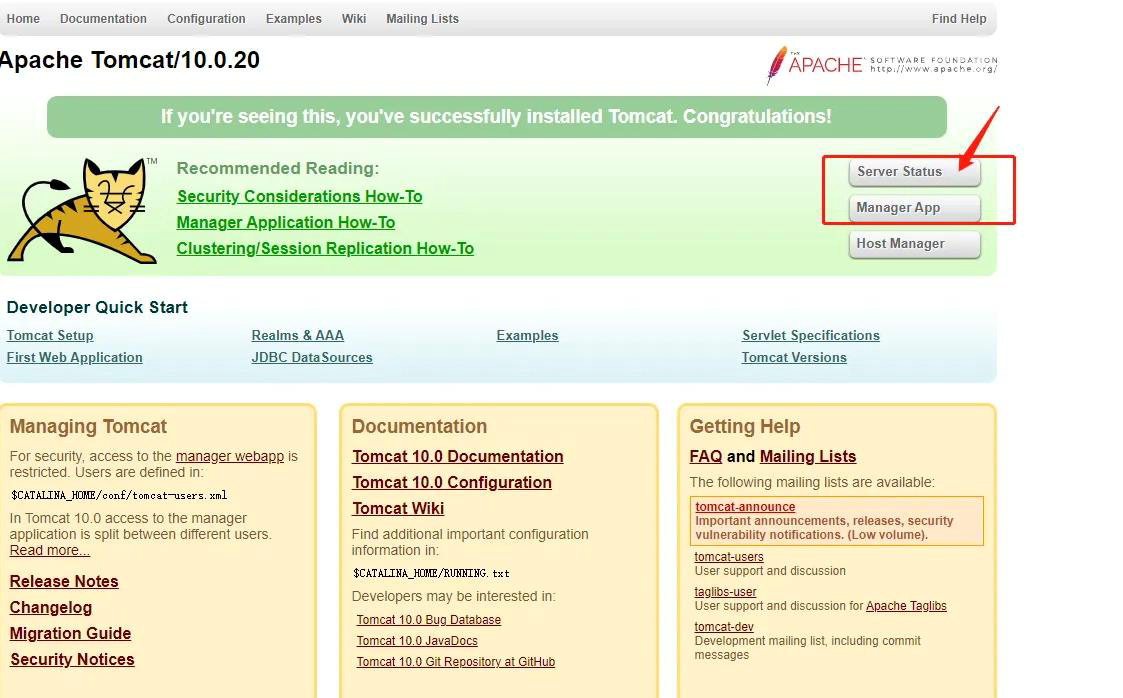This screenshot has height=698, width=1123.
Task: Open the Documentation nav item
Action: click(103, 19)
